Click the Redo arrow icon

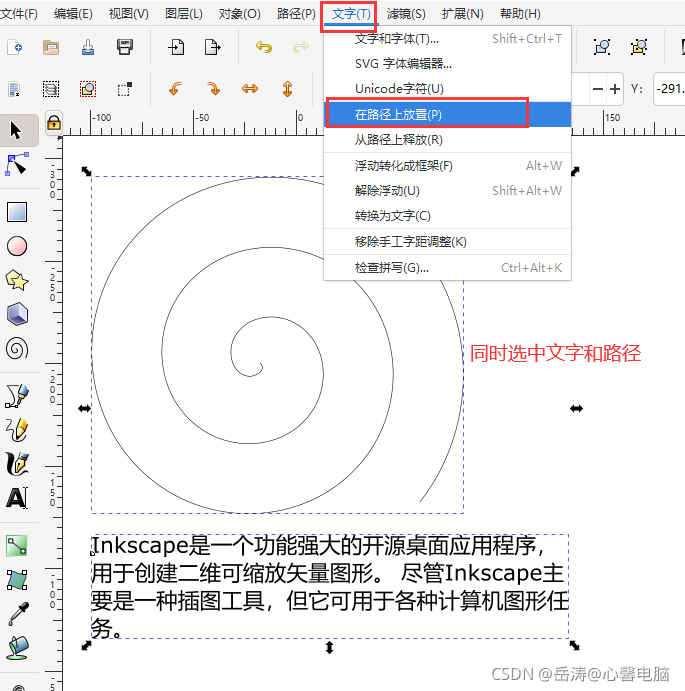pyautogui.click(x=301, y=47)
